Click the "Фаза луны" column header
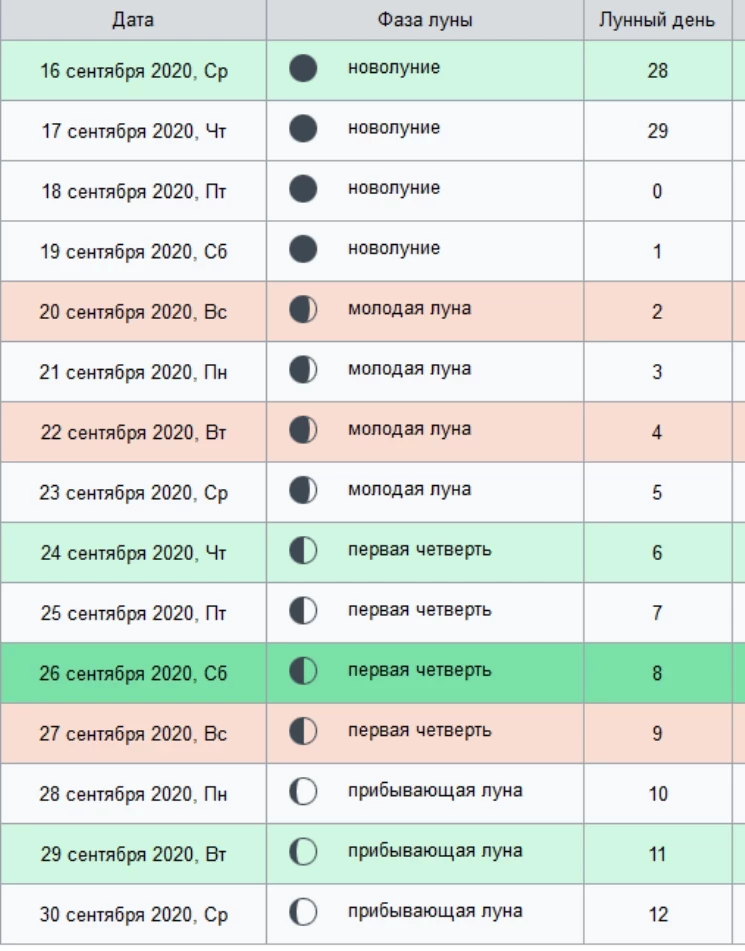 click(x=425, y=20)
